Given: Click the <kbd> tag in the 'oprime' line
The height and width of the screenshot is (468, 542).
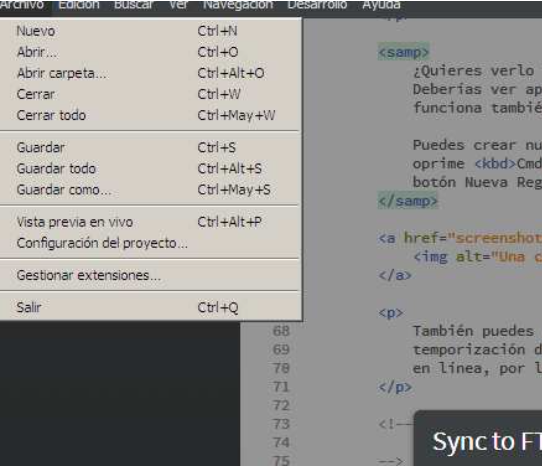Looking at the screenshot, I should 495,163.
